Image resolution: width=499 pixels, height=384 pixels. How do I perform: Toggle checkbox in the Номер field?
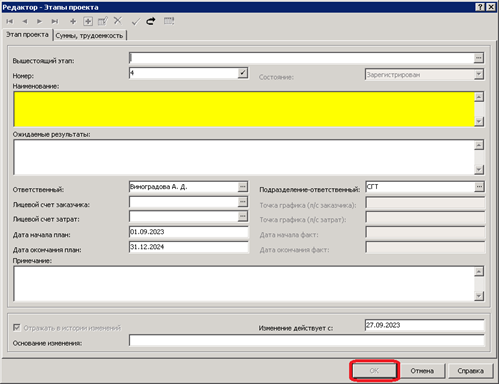pyautogui.click(x=243, y=73)
